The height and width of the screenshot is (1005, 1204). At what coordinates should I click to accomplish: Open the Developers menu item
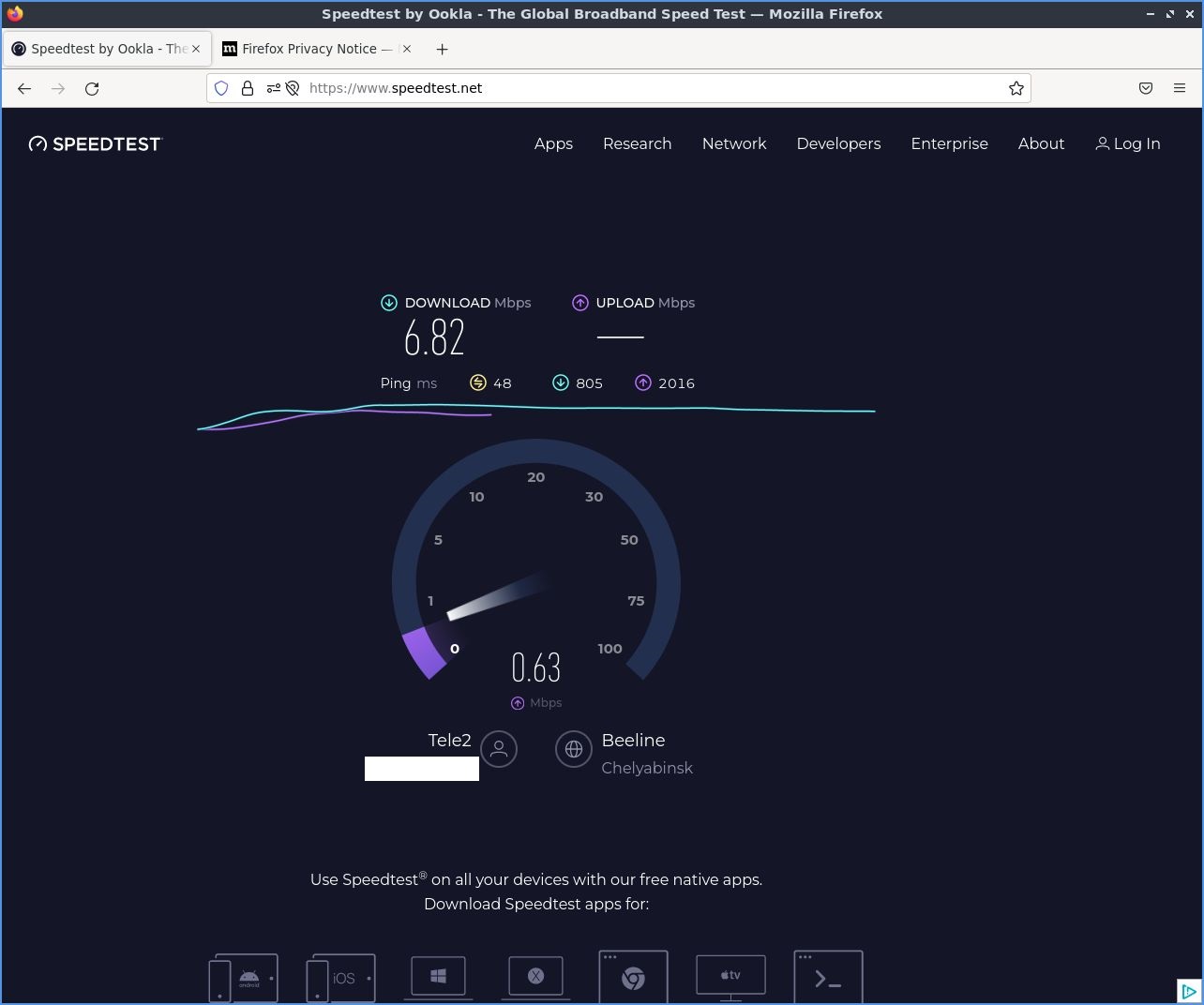coord(838,143)
